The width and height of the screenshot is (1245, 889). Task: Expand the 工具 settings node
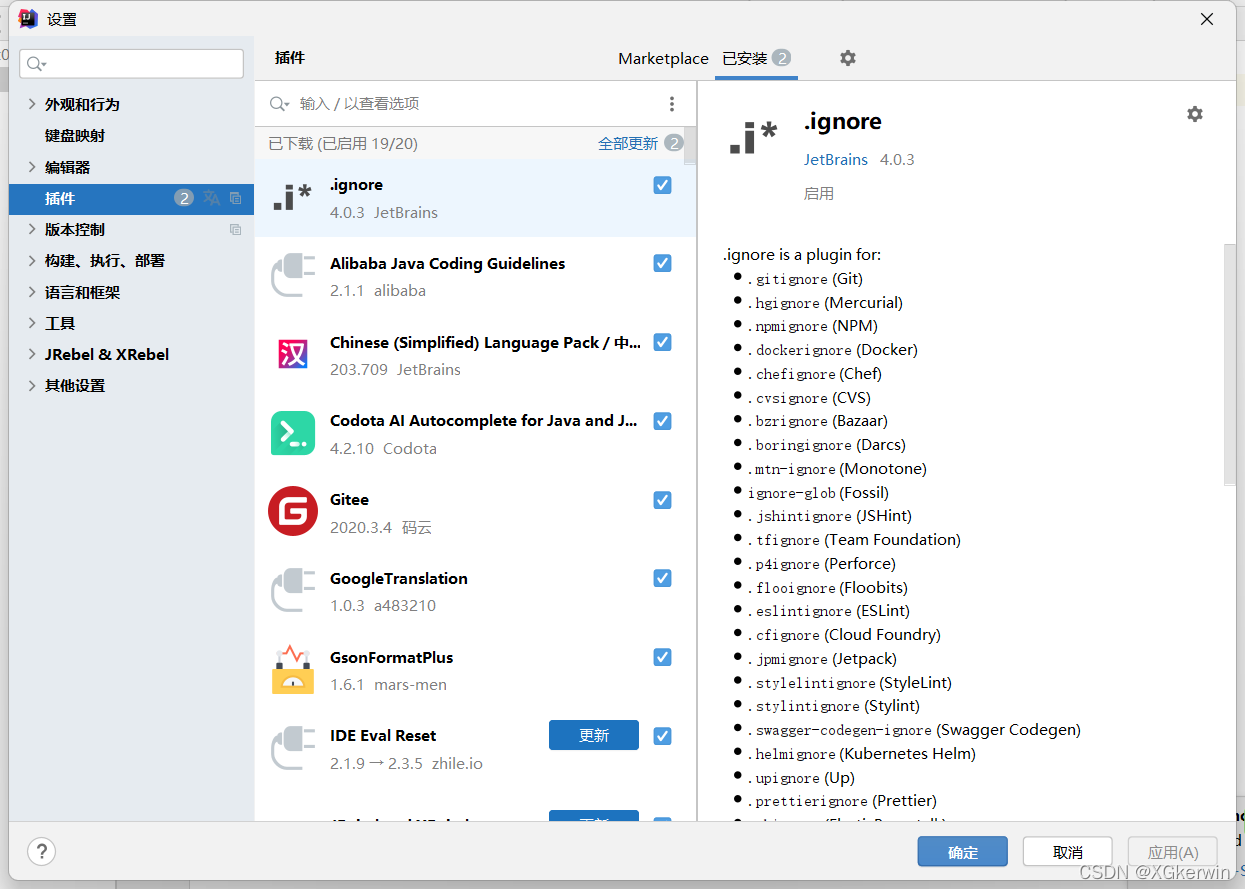click(x=32, y=323)
